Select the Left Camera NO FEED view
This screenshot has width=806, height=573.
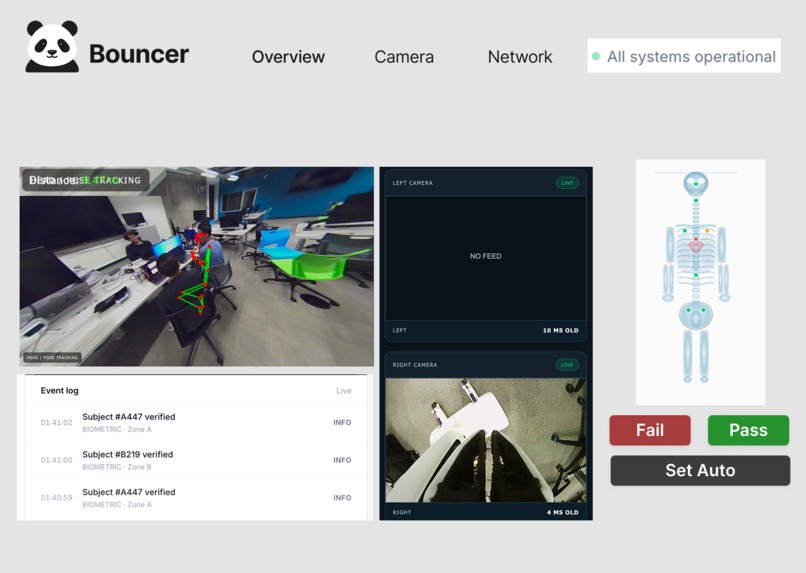[x=485, y=257]
